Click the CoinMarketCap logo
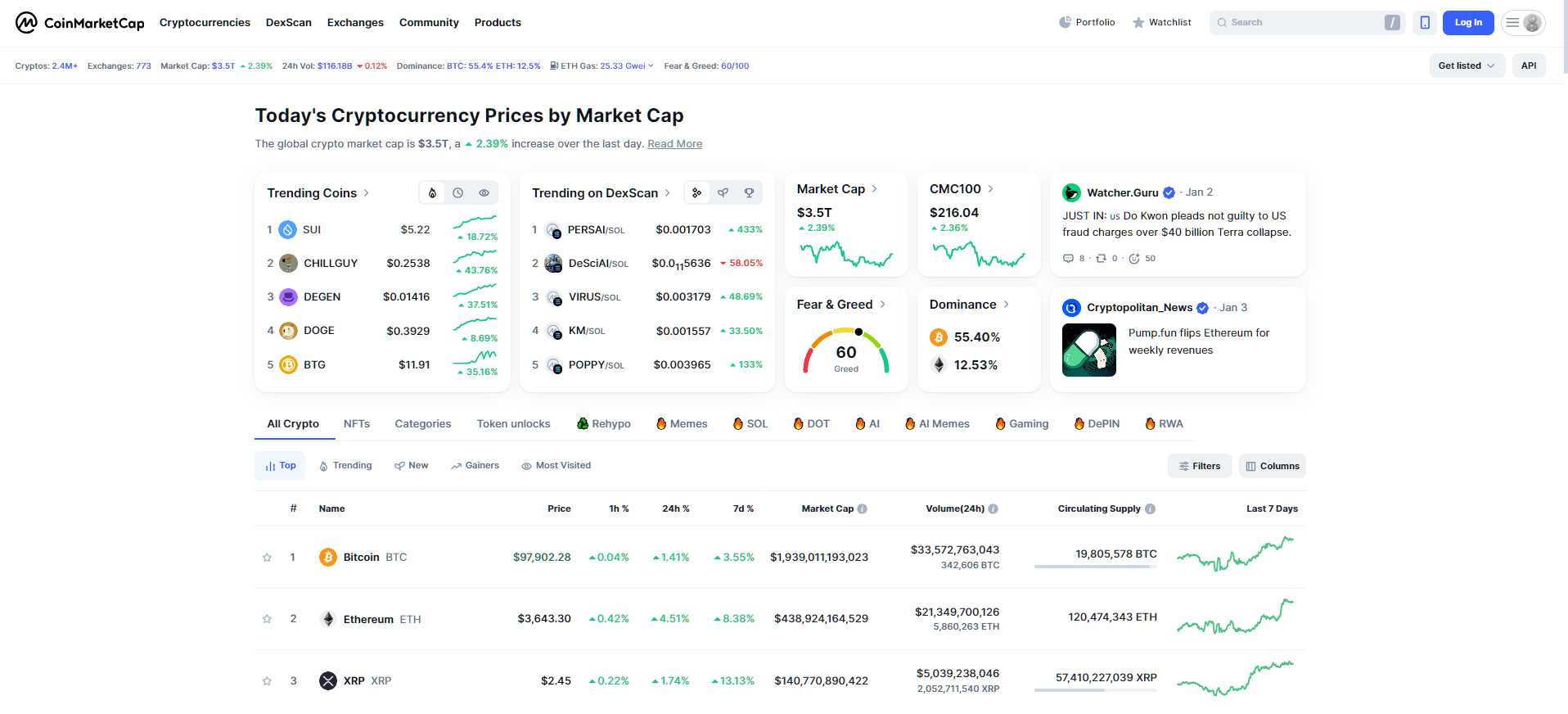 (79, 23)
